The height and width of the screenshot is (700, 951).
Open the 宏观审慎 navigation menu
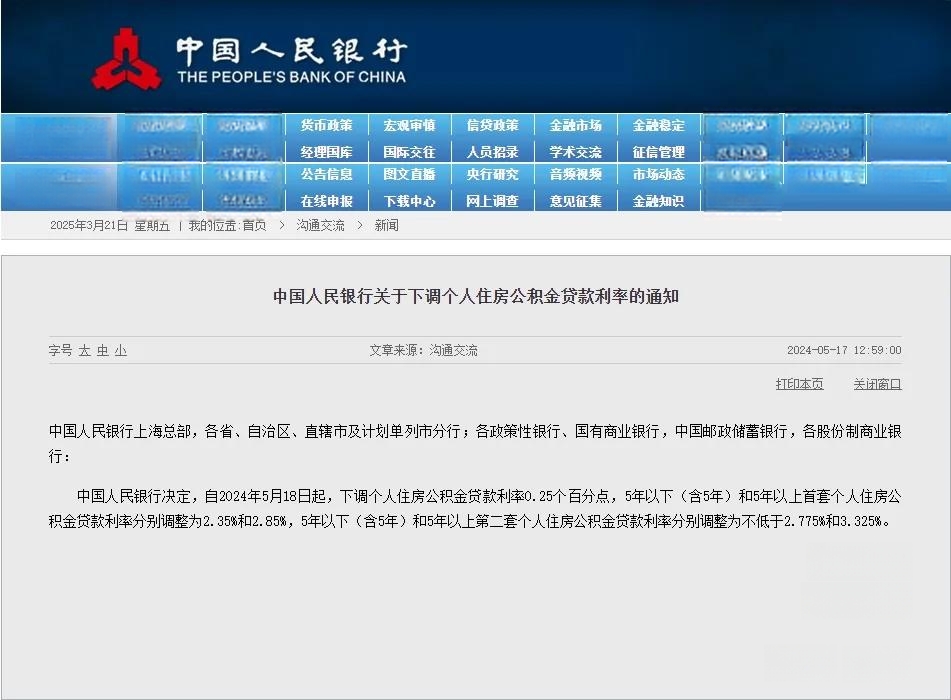pyautogui.click(x=409, y=125)
